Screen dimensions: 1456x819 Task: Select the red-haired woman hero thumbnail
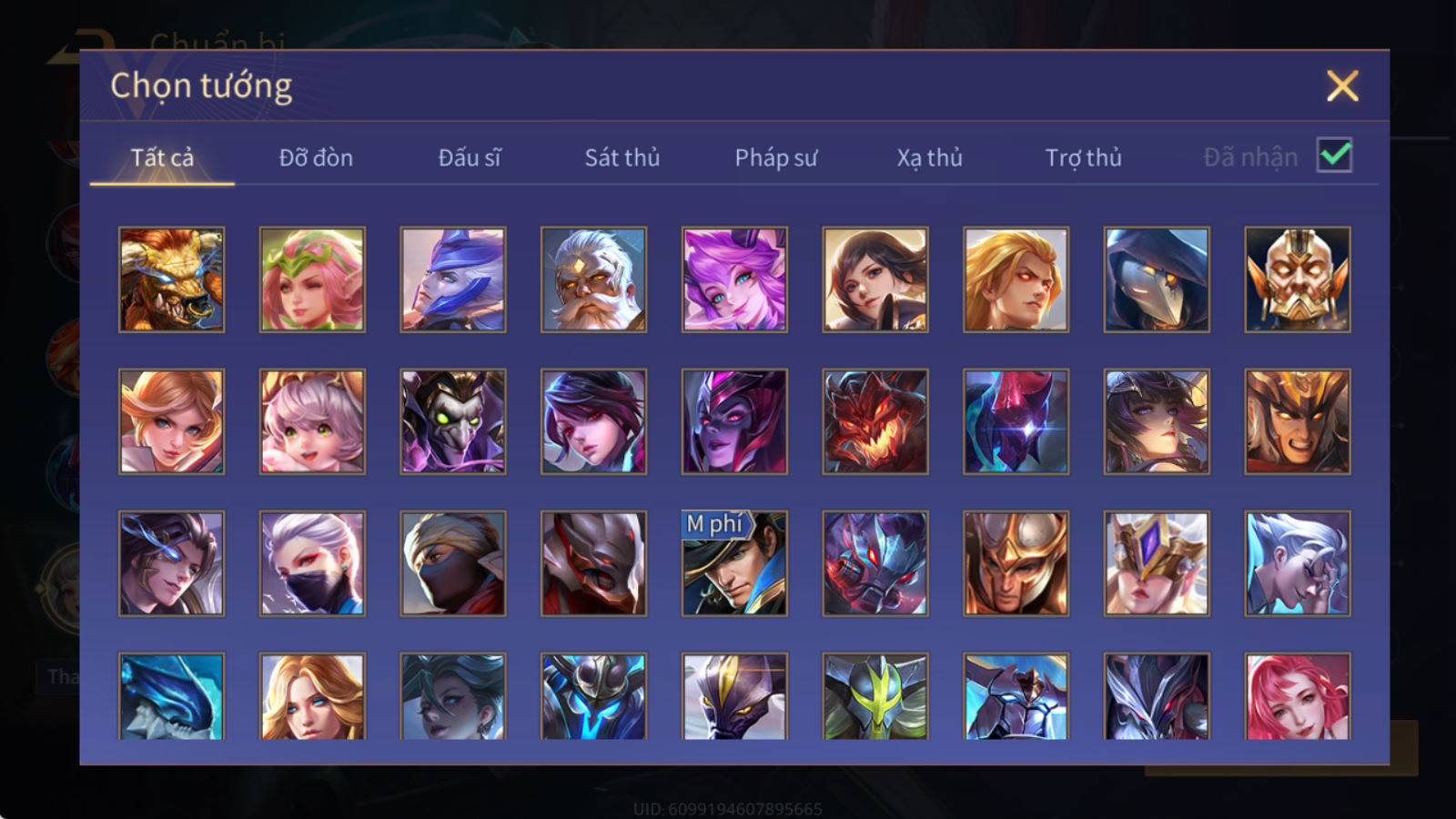pos(1298,696)
